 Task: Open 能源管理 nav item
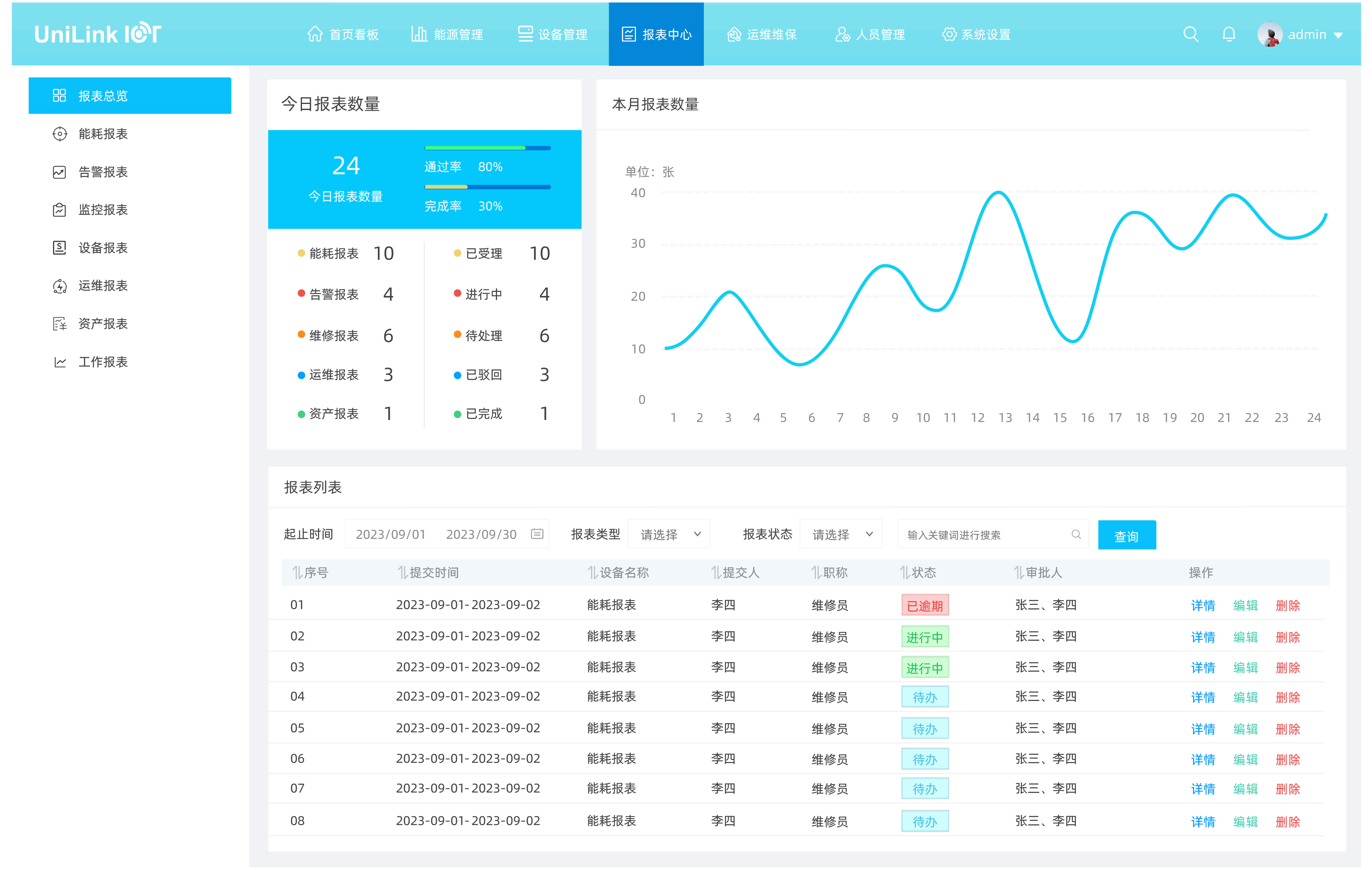click(x=448, y=34)
